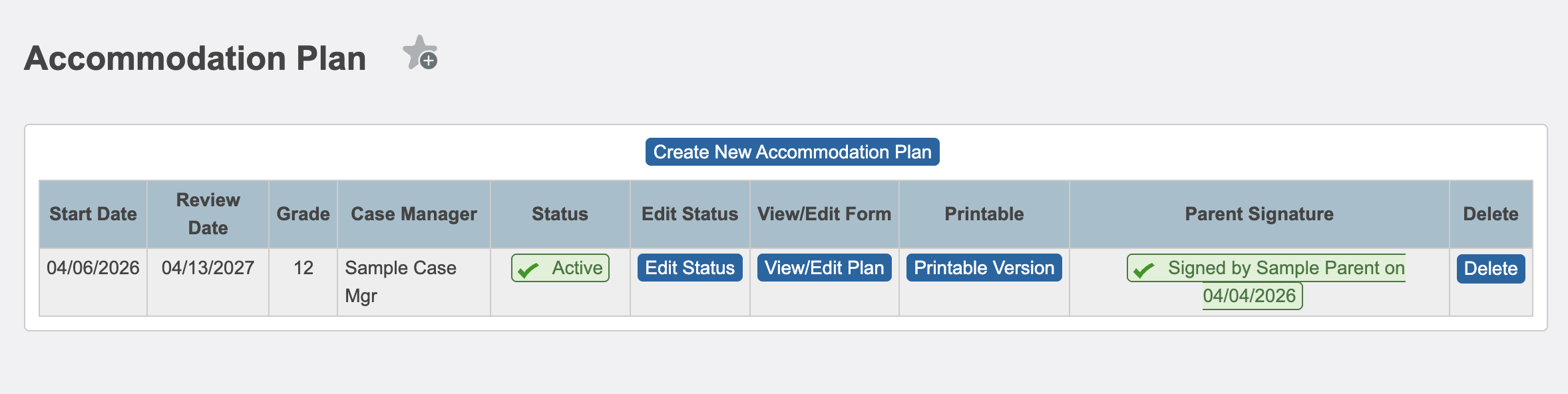
Task: Click the green checkmark in the Active badge
Action: click(x=528, y=270)
